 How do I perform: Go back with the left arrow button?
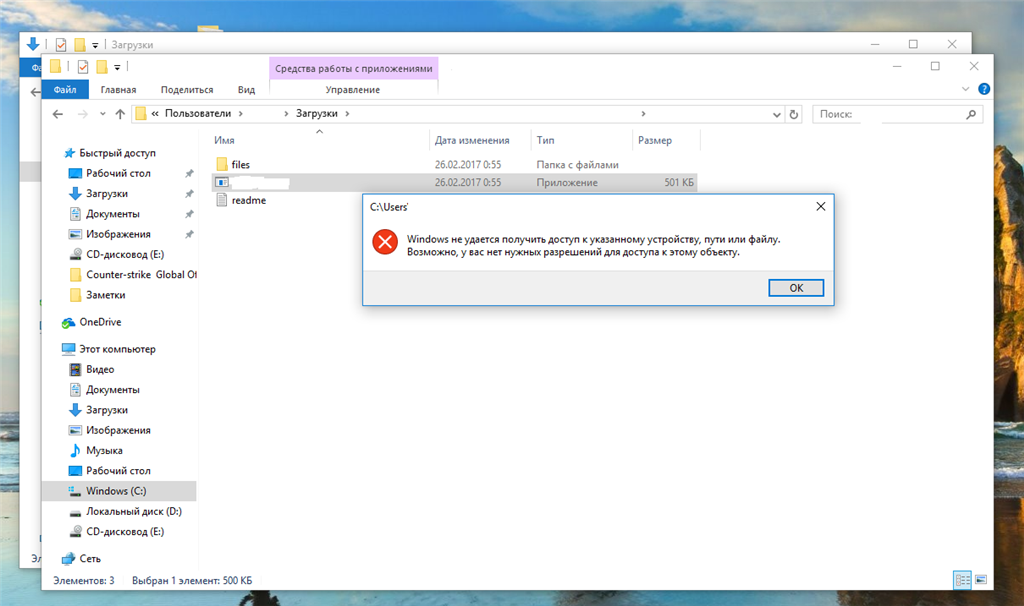point(57,114)
